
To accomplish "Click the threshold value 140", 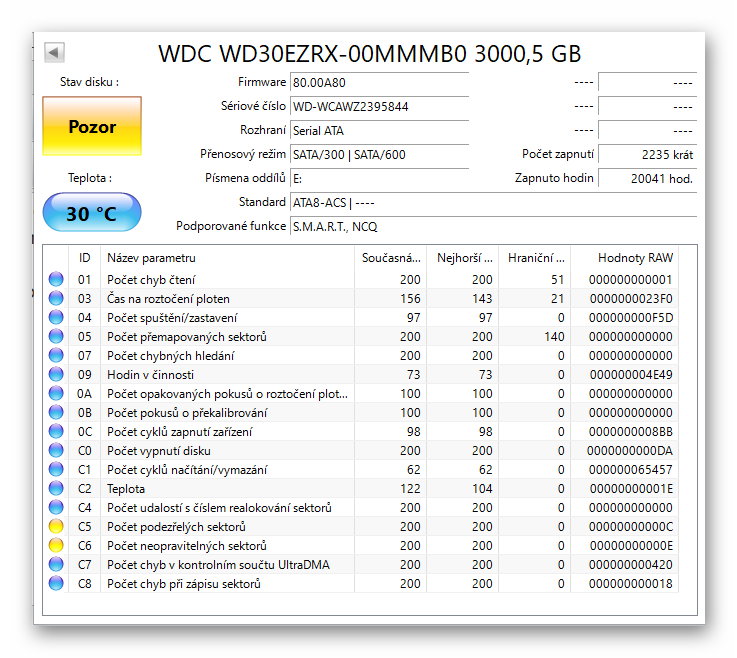I will coord(554,337).
